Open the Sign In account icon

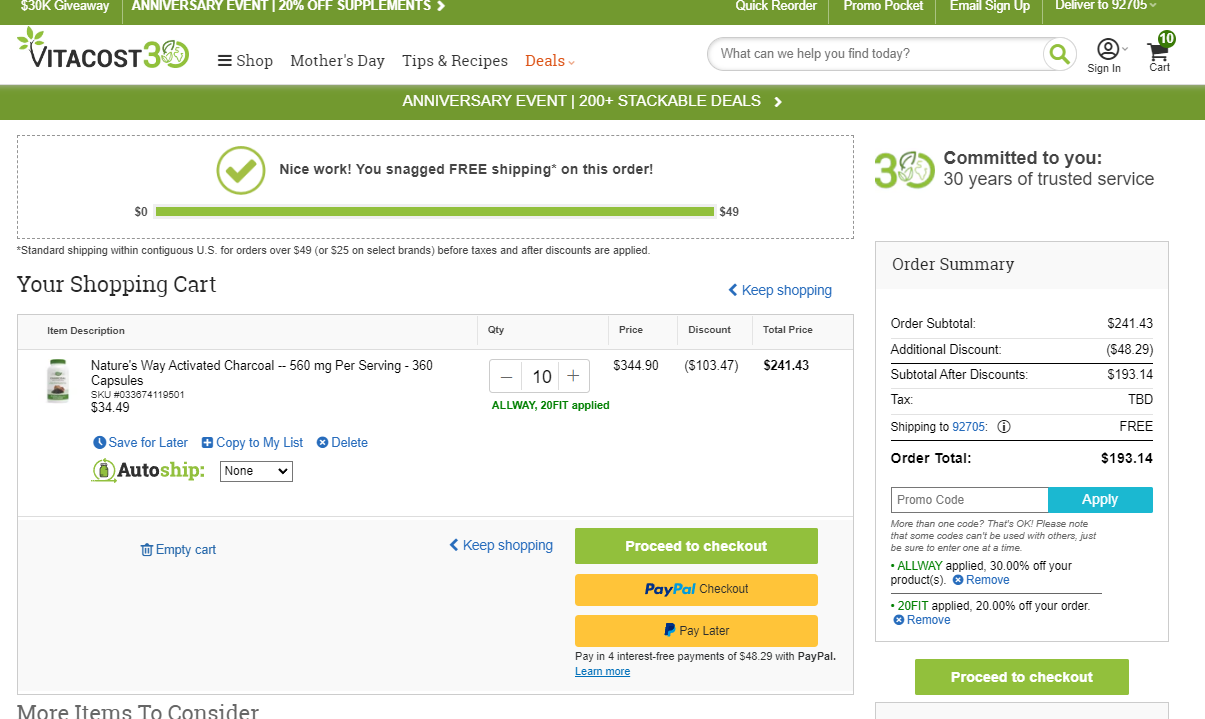click(1107, 56)
